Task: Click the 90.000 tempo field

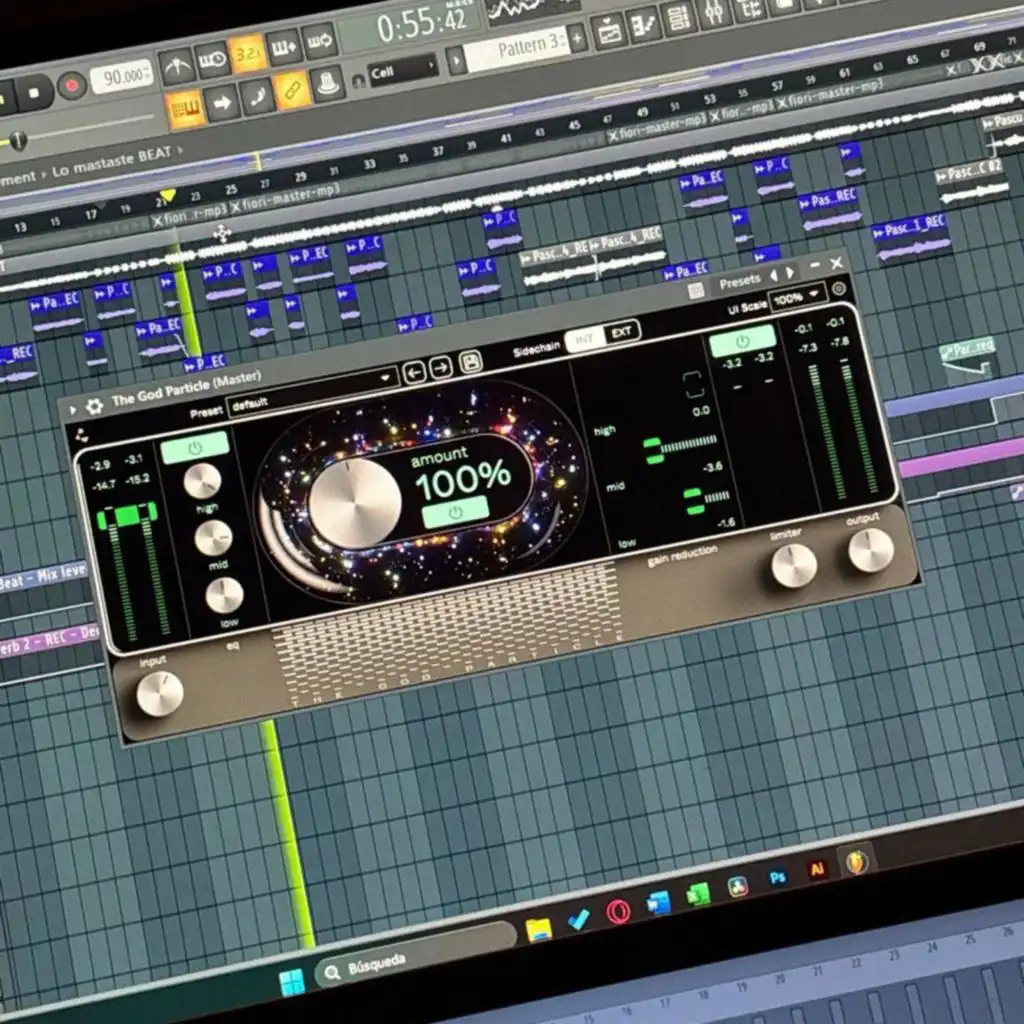Action: [x=122, y=76]
